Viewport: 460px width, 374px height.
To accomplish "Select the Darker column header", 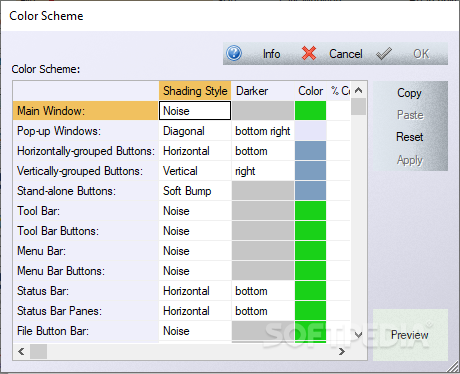I will pyautogui.click(x=263, y=91).
